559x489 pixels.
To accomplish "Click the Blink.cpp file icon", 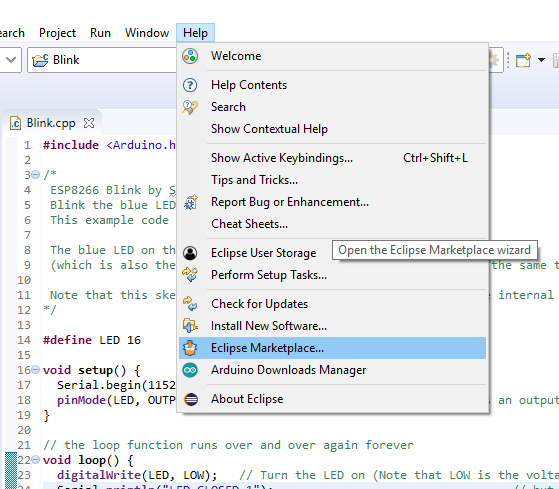I will tap(15, 123).
